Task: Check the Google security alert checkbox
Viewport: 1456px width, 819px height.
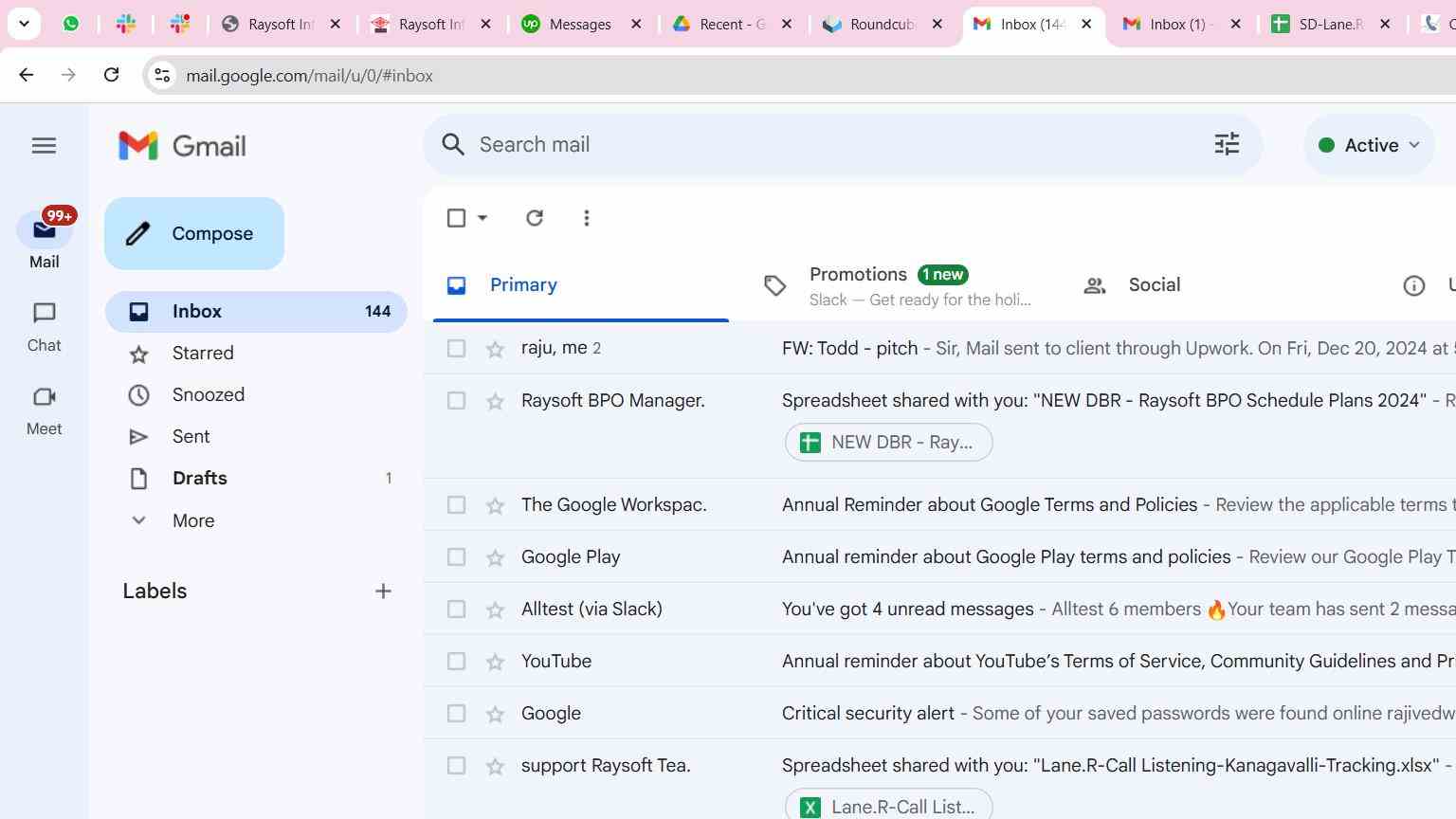Action: pos(456,713)
